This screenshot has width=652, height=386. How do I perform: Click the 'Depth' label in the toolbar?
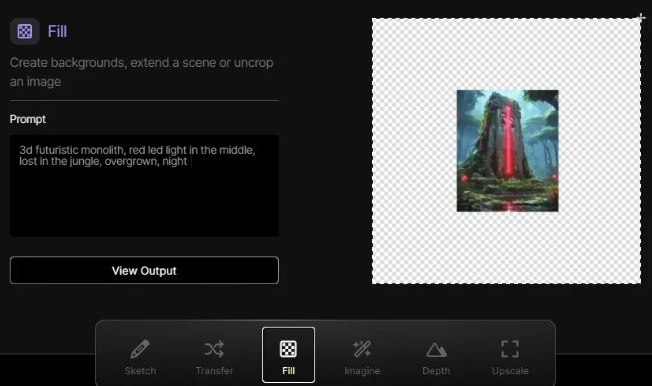[x=436, y=371]
